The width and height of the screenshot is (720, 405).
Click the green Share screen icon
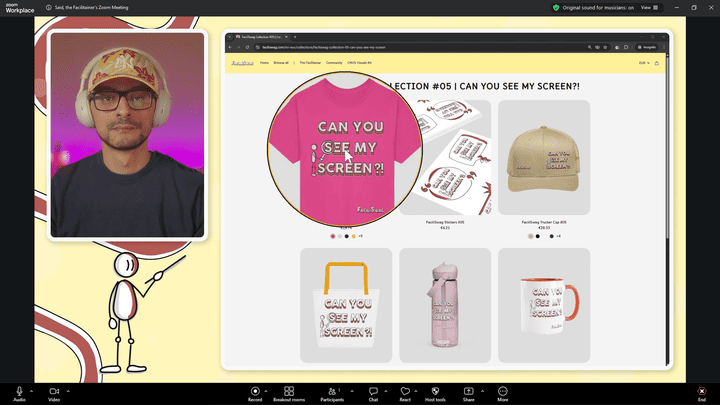(x=468, y=391)
